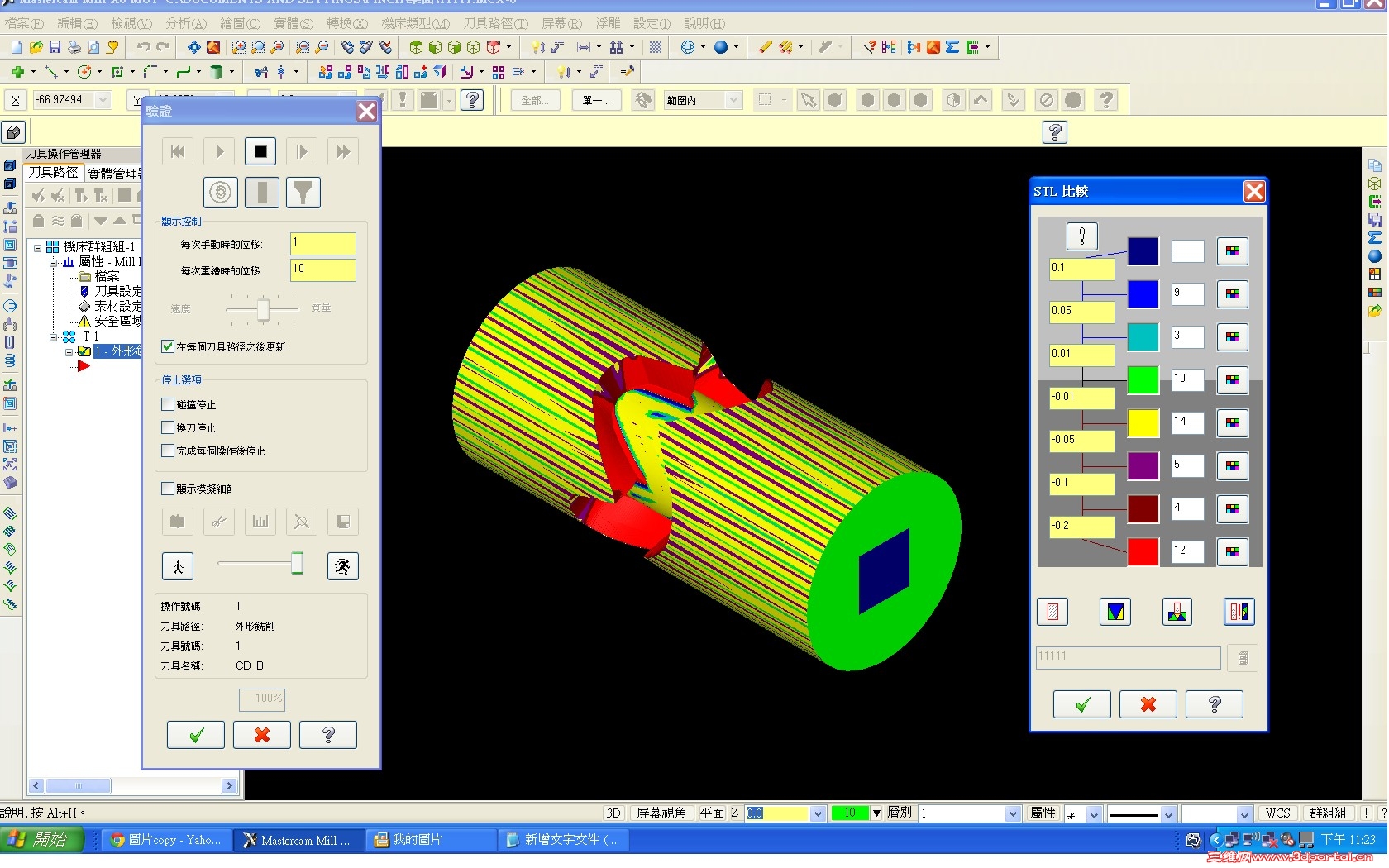Fast forward the verification
Screen dimensions: 1389x868
tap(342, 151)
